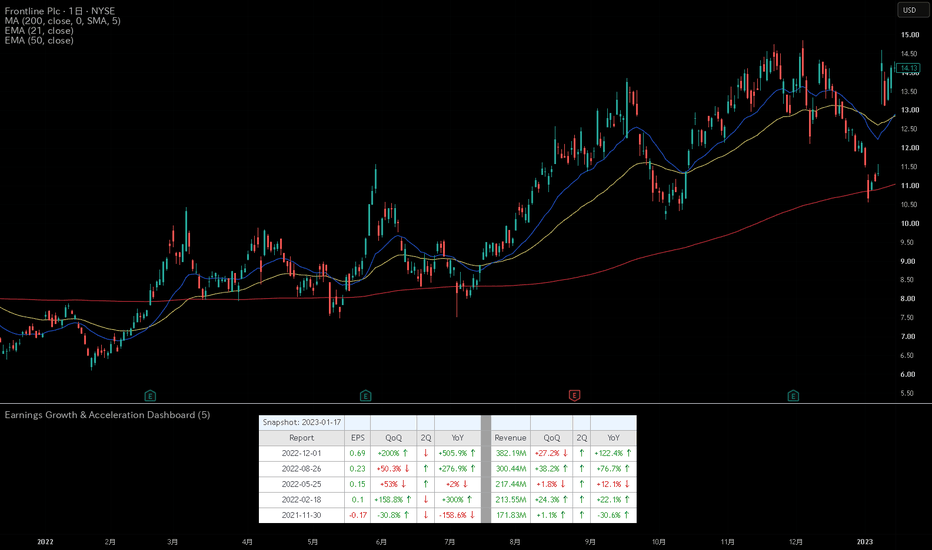Image resolution: width=932 pixels, height=550 pixels.
Task: Click the +505.9% EPS YoY cell
Action: click(457, 453)
